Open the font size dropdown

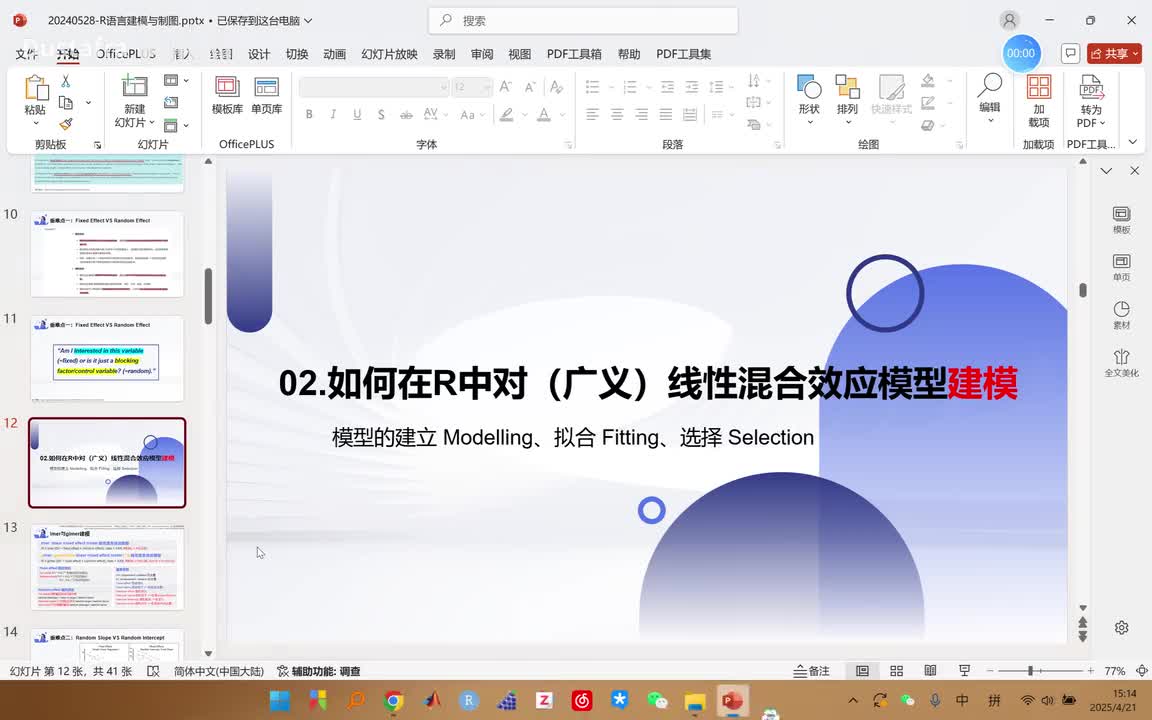pos(486,87)
